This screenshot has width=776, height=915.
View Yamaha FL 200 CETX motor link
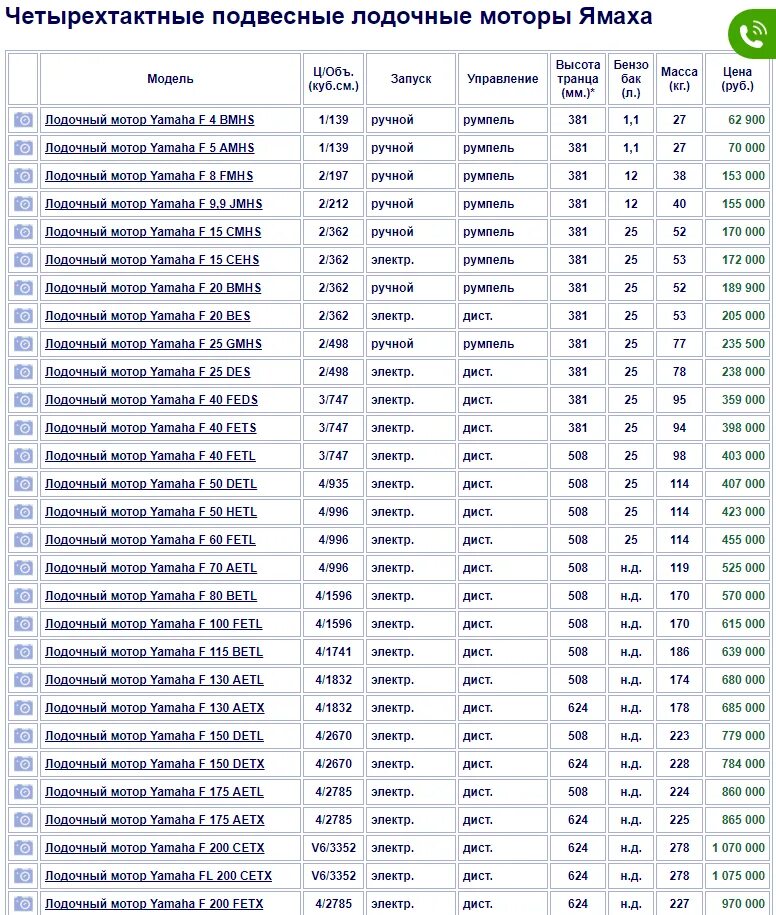click(x=158, y=876)
